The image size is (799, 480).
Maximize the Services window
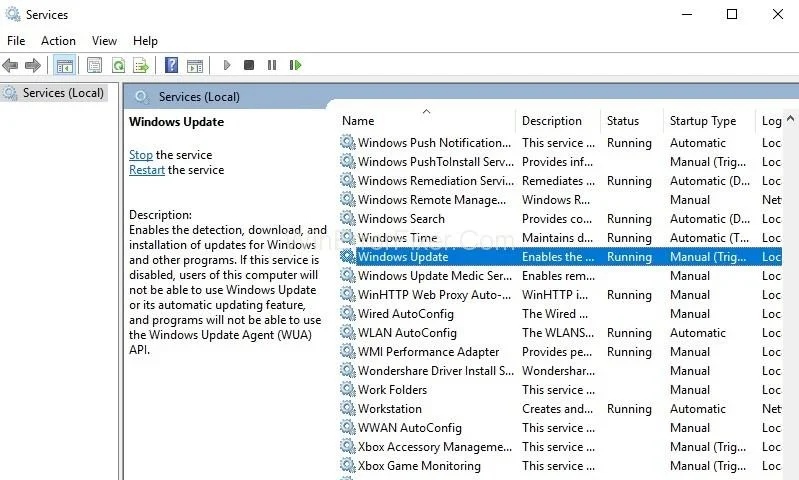(x=732, y=14)
